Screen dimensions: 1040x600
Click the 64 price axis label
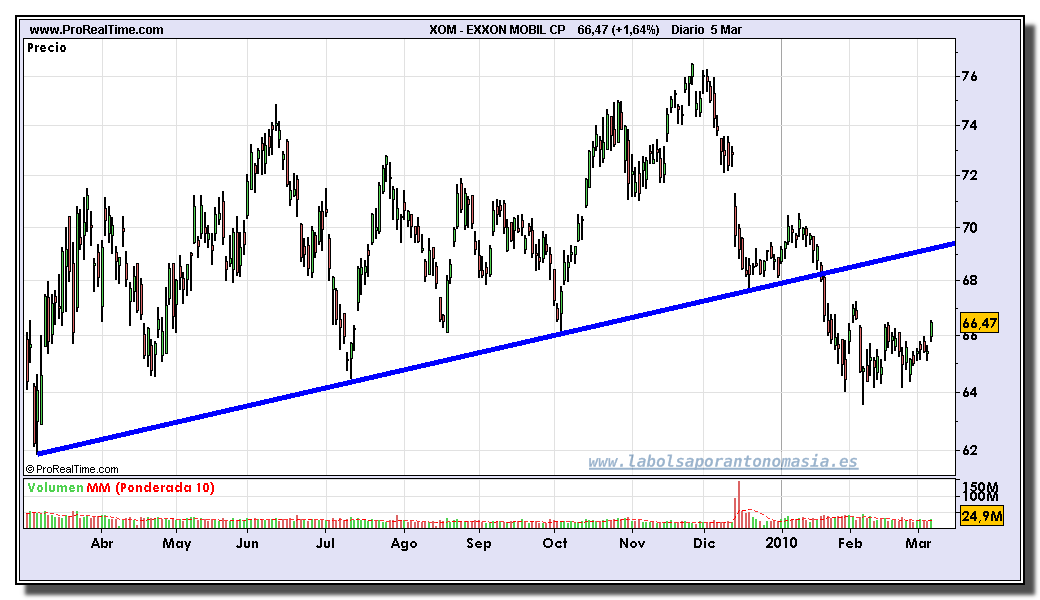click(969, 392)
